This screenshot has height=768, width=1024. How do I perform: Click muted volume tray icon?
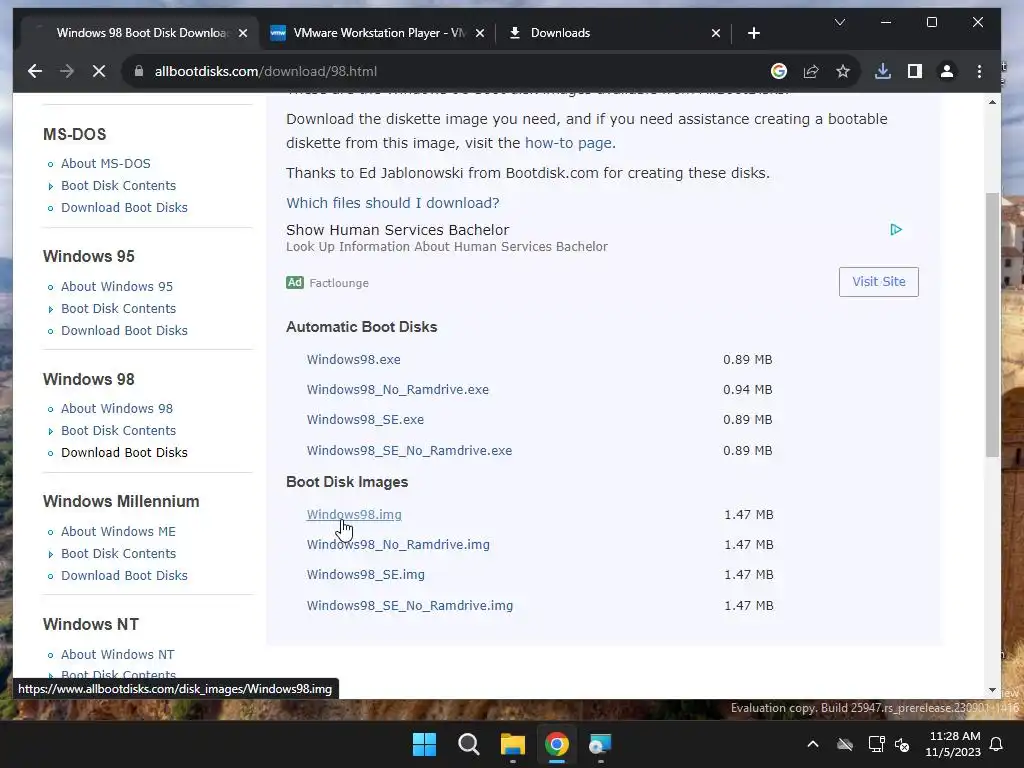click(x=902, y=744)
